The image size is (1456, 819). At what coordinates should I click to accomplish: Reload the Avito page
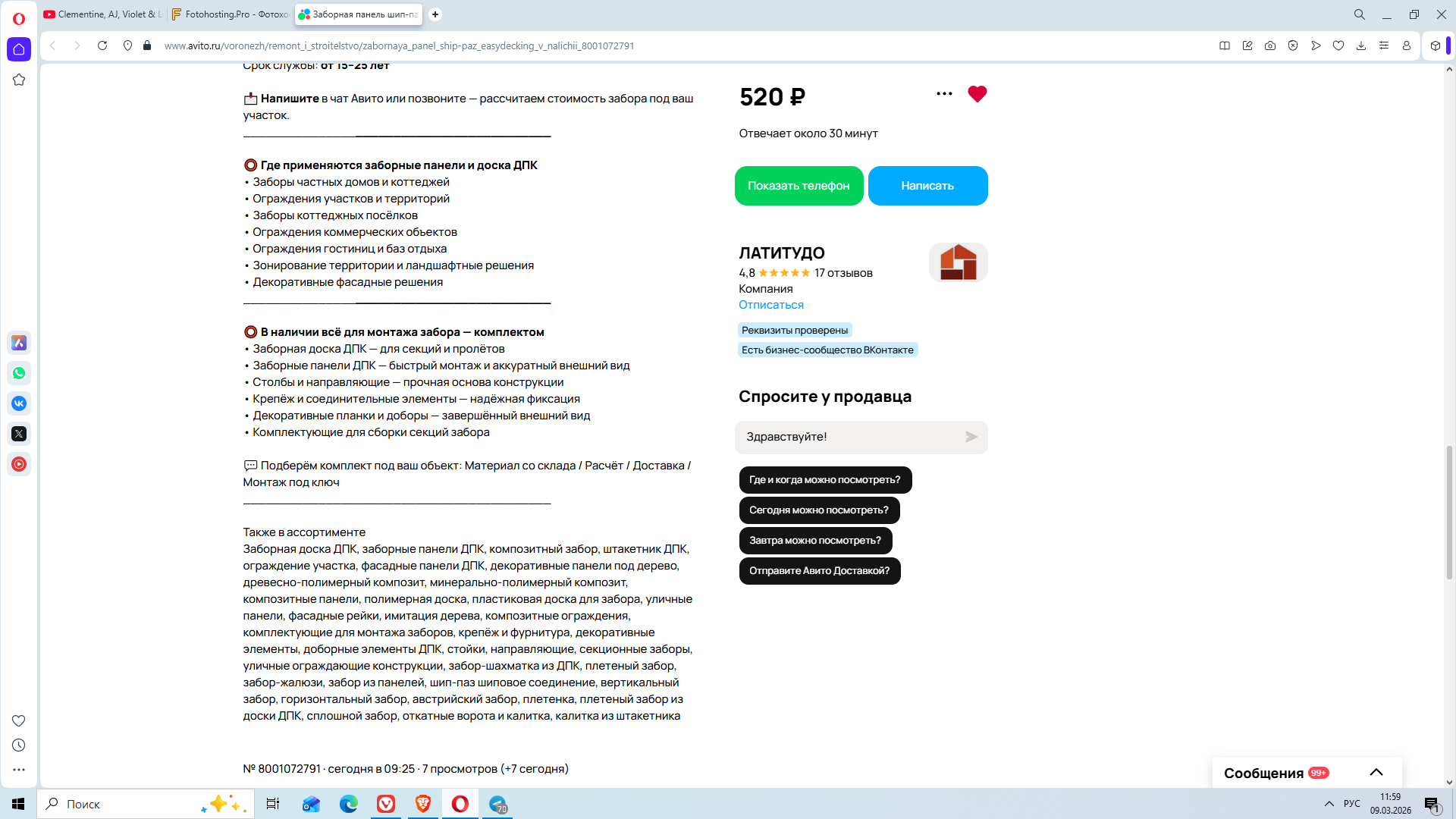102,45
